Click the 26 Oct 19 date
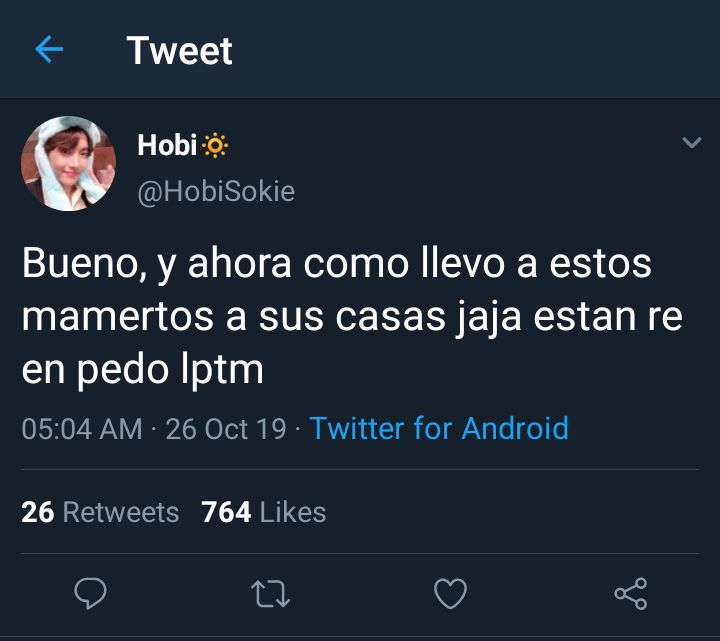Screen dimensions: 720x641 pos(226,429)
